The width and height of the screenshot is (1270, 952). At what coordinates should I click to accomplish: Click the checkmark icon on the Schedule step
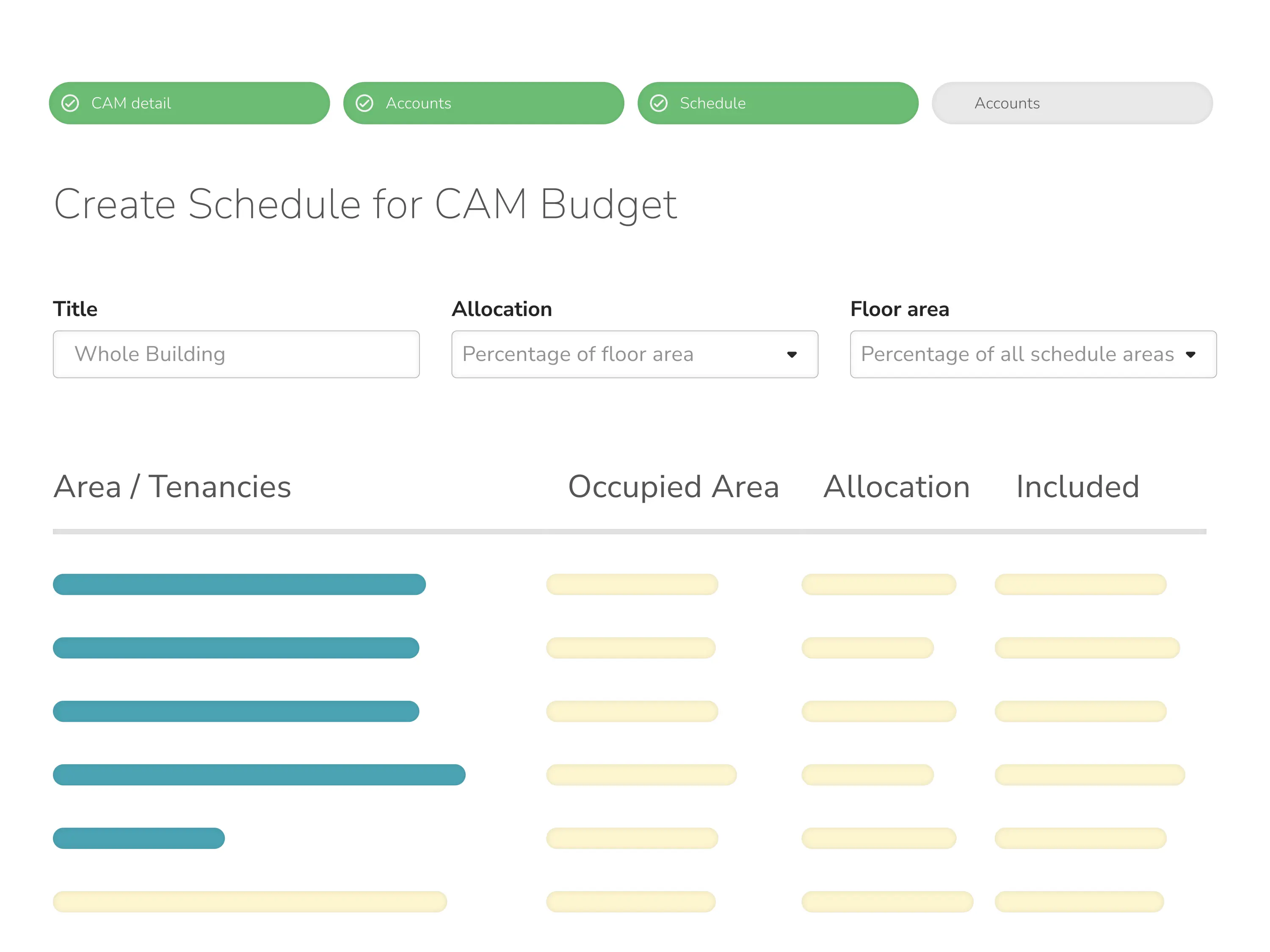tap(659, 103)
